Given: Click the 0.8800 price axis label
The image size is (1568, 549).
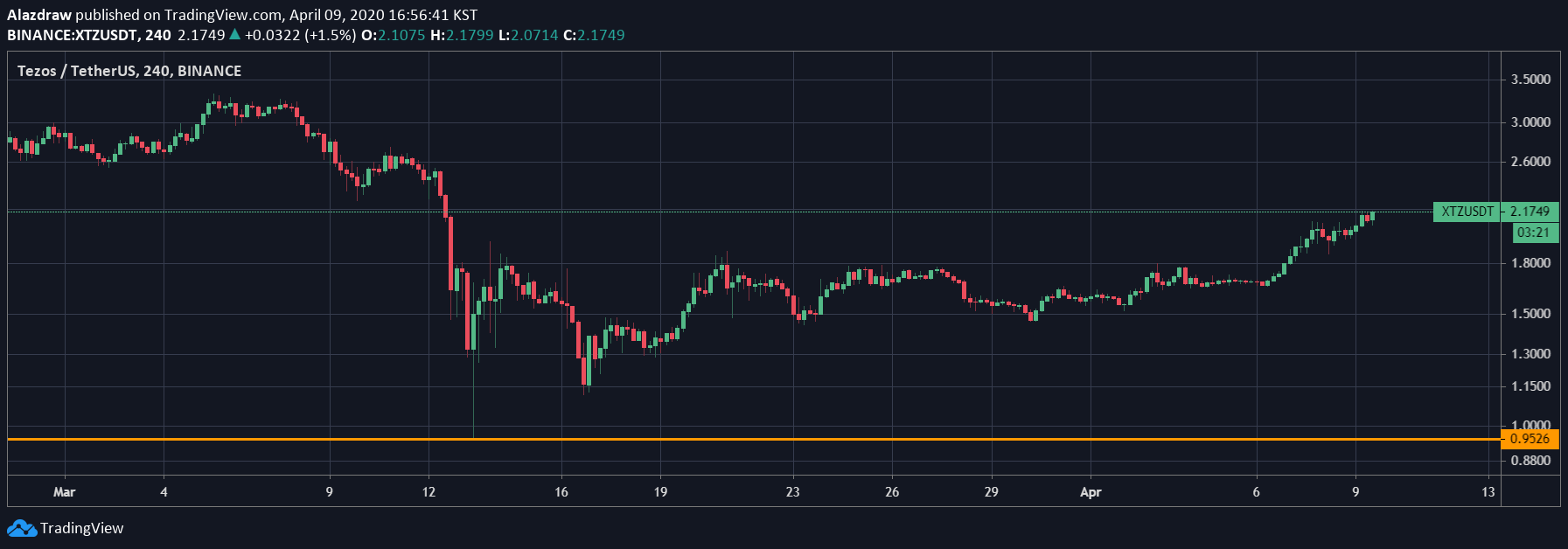Looking at the screenshot, I should pyautogui.click(x=1530, y=461).
